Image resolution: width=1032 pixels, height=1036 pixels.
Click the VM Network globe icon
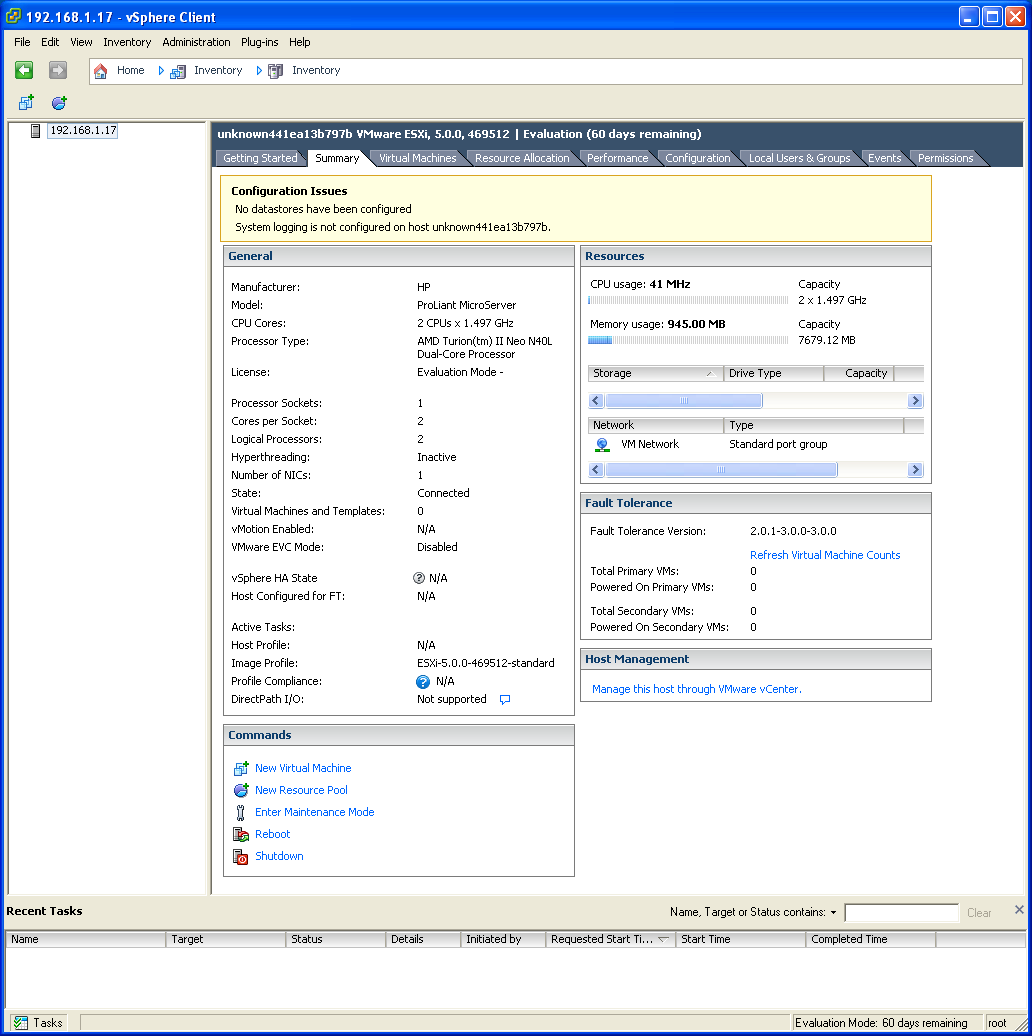point(603,445)
